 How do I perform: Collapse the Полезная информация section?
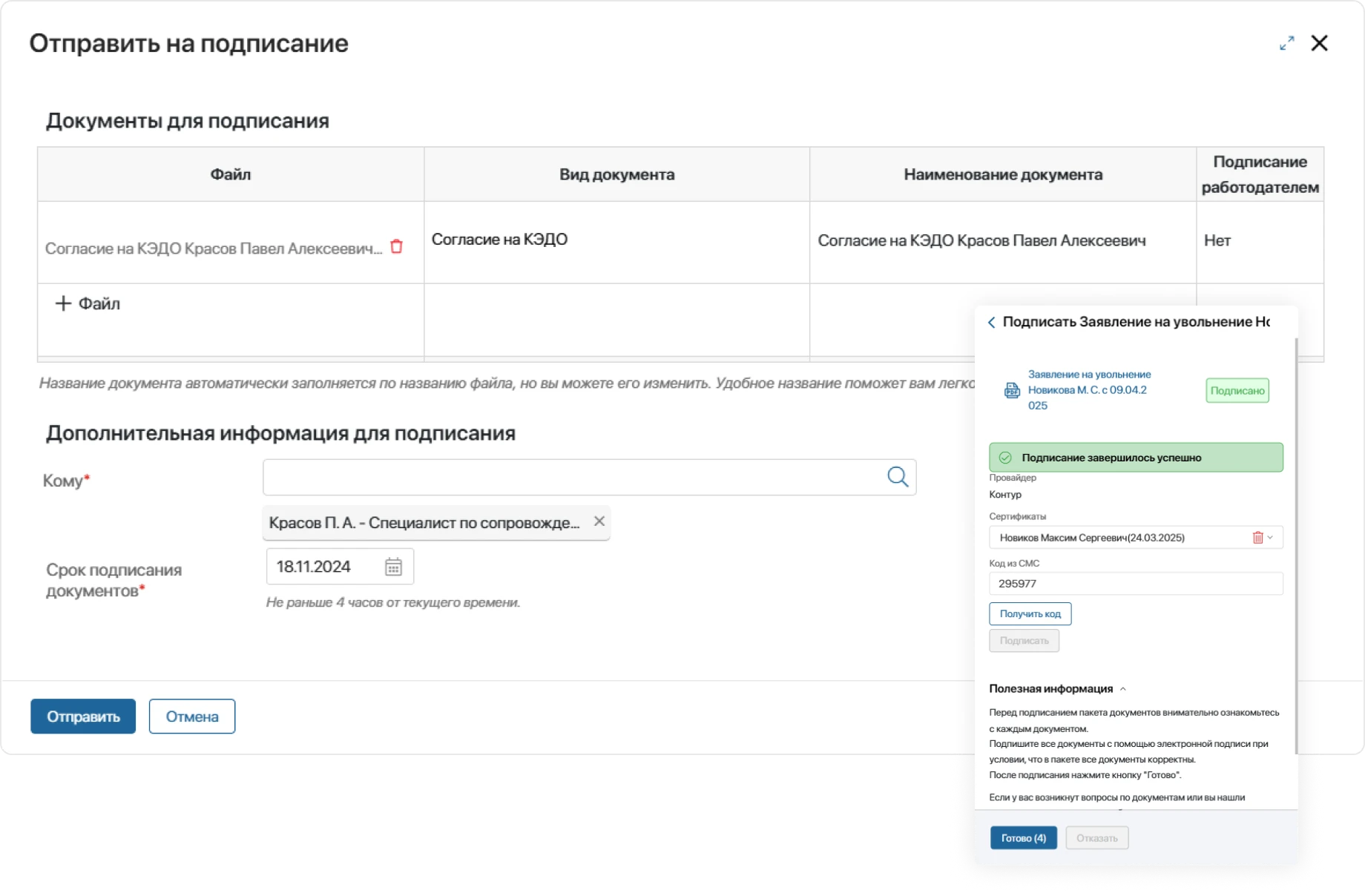pyautogui.click(x=1124, y=688)
